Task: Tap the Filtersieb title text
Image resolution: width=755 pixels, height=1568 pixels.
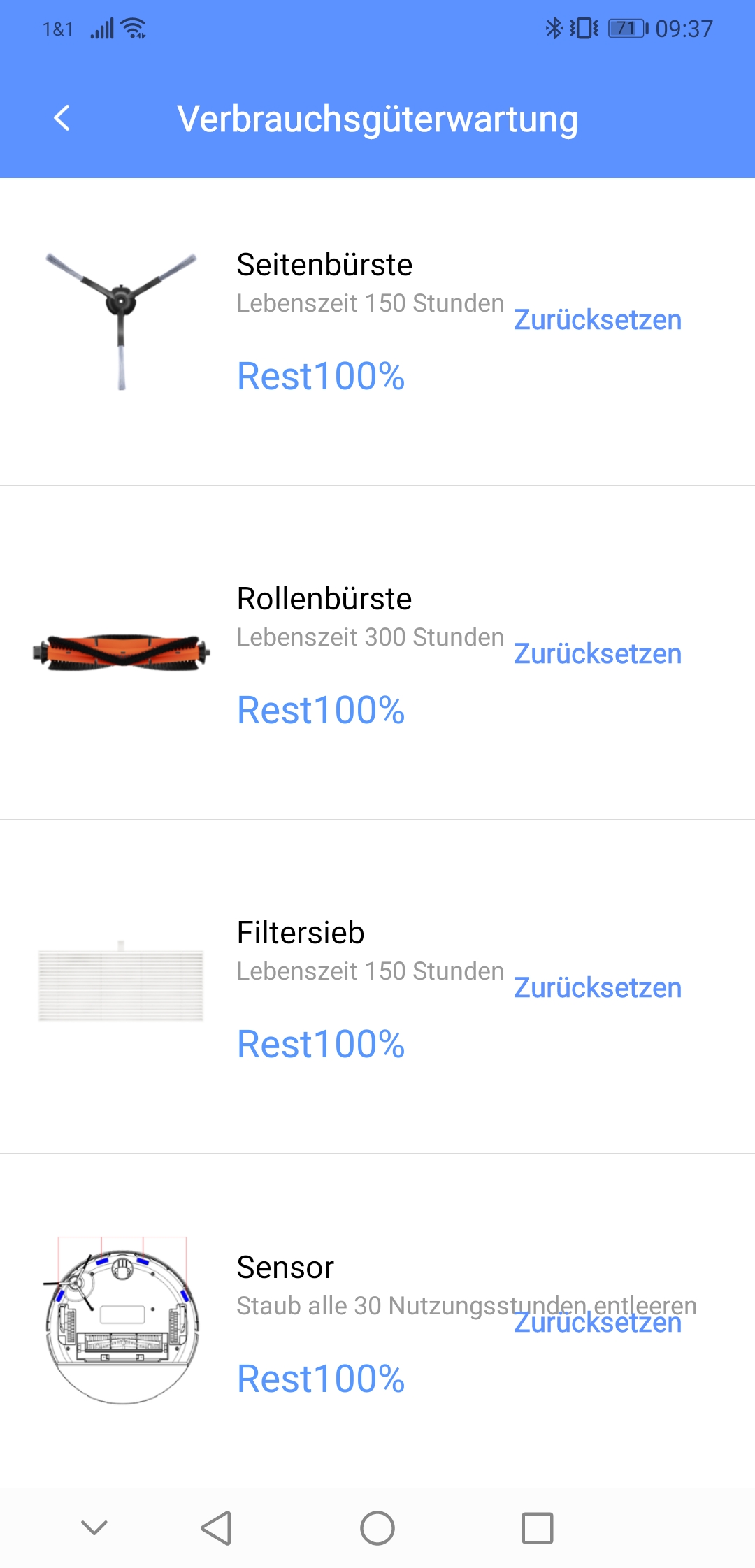Action: coord(301,933)
